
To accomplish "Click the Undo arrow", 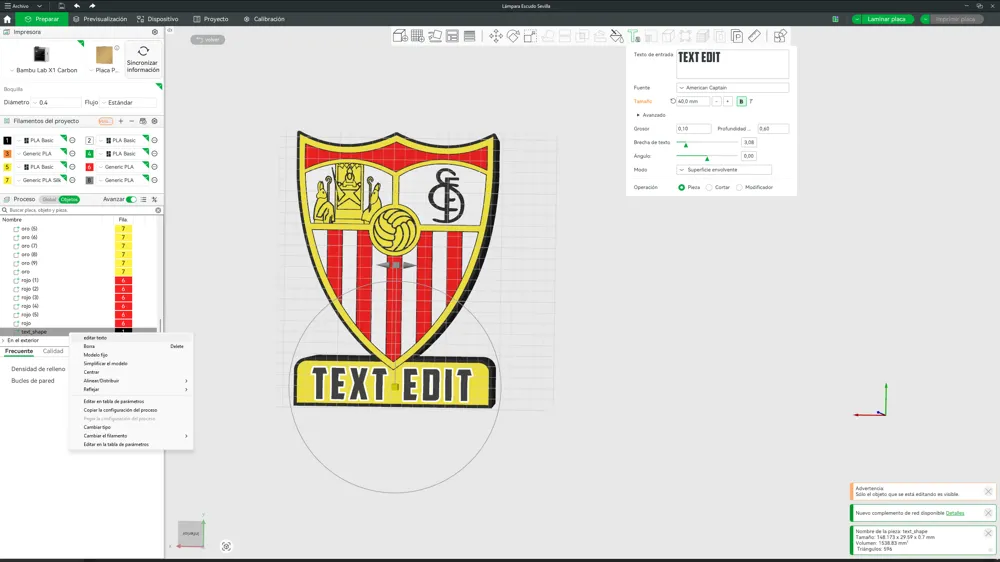I will click(77, 6).
